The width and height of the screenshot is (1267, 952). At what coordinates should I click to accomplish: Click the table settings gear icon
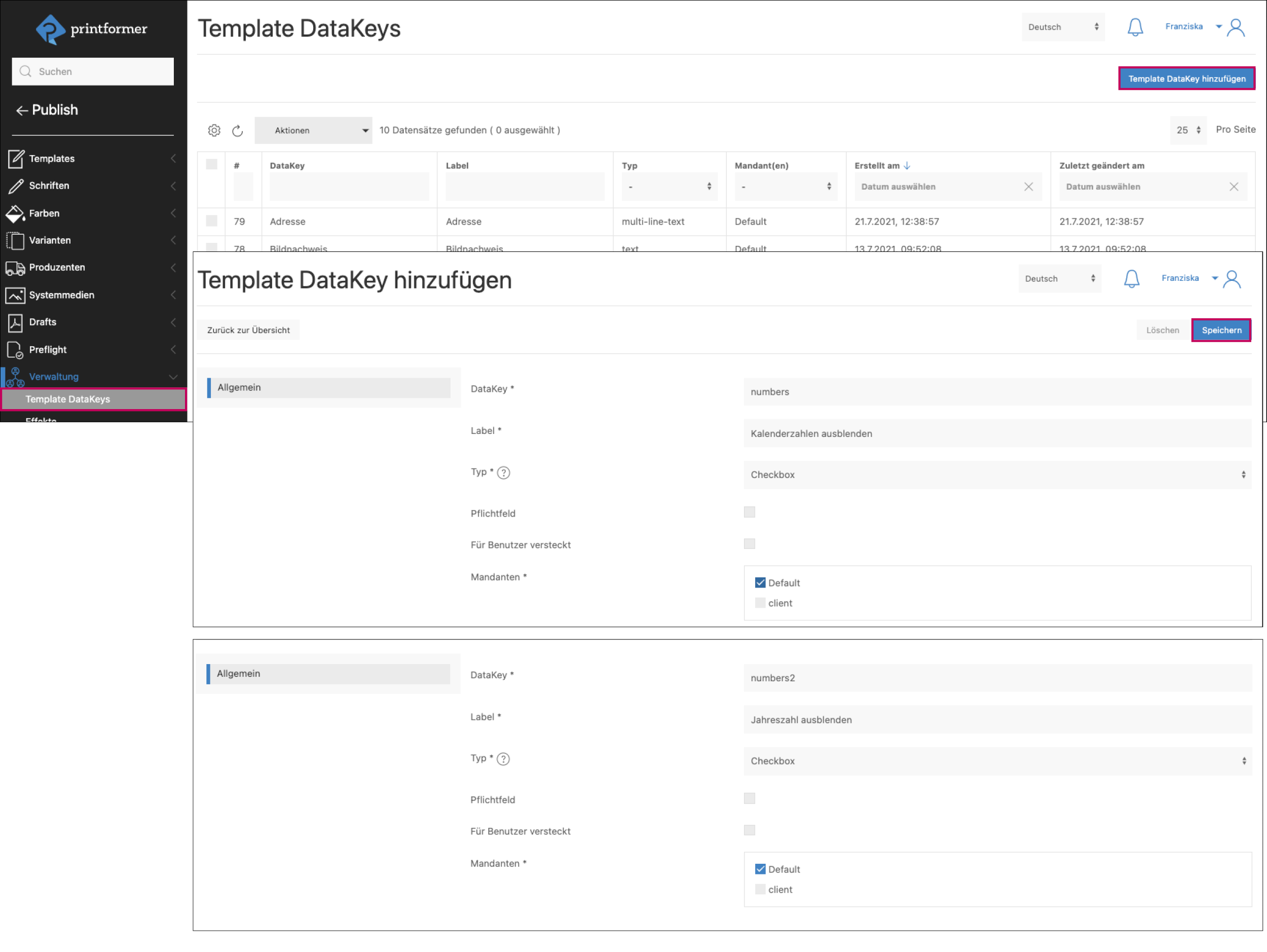(x=214, y=131)
